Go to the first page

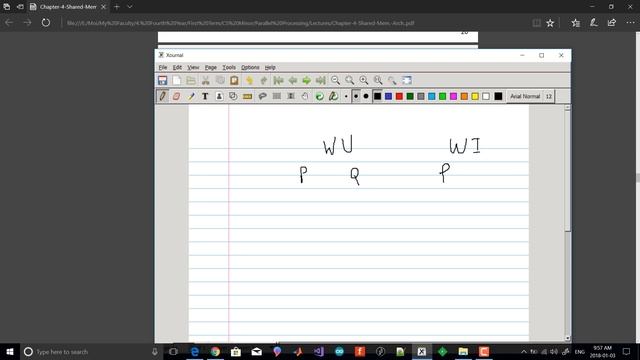point(278,80)
